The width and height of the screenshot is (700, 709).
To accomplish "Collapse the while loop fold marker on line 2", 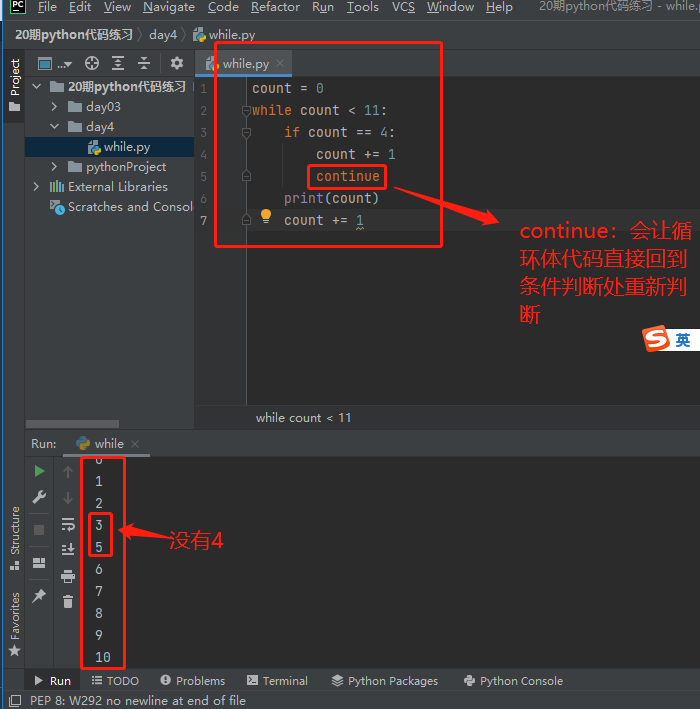I will [x=246, y=110].
